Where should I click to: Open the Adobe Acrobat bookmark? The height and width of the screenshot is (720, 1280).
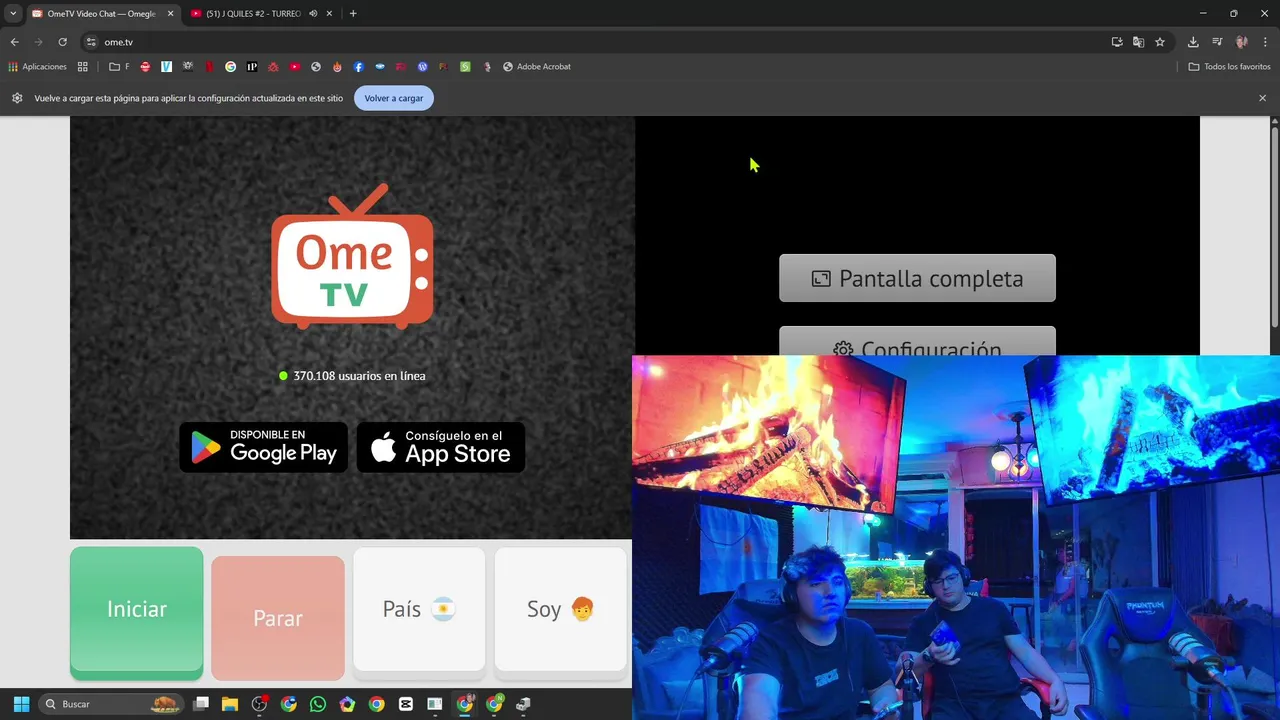point(537,67)
